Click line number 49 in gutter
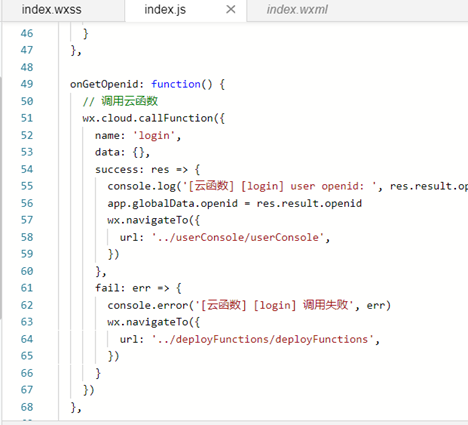 (27, 84)
